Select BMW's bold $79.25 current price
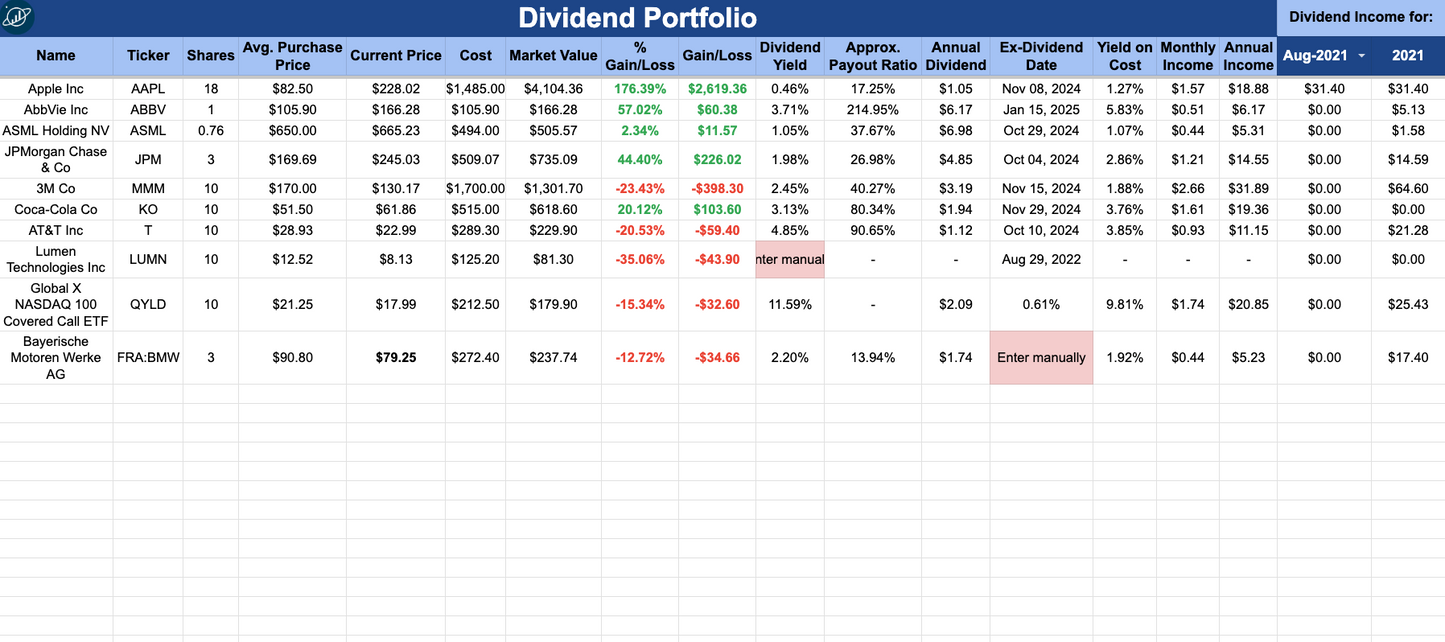The width and height of the screenshot is (1445, 642). [x=395, y=357]
